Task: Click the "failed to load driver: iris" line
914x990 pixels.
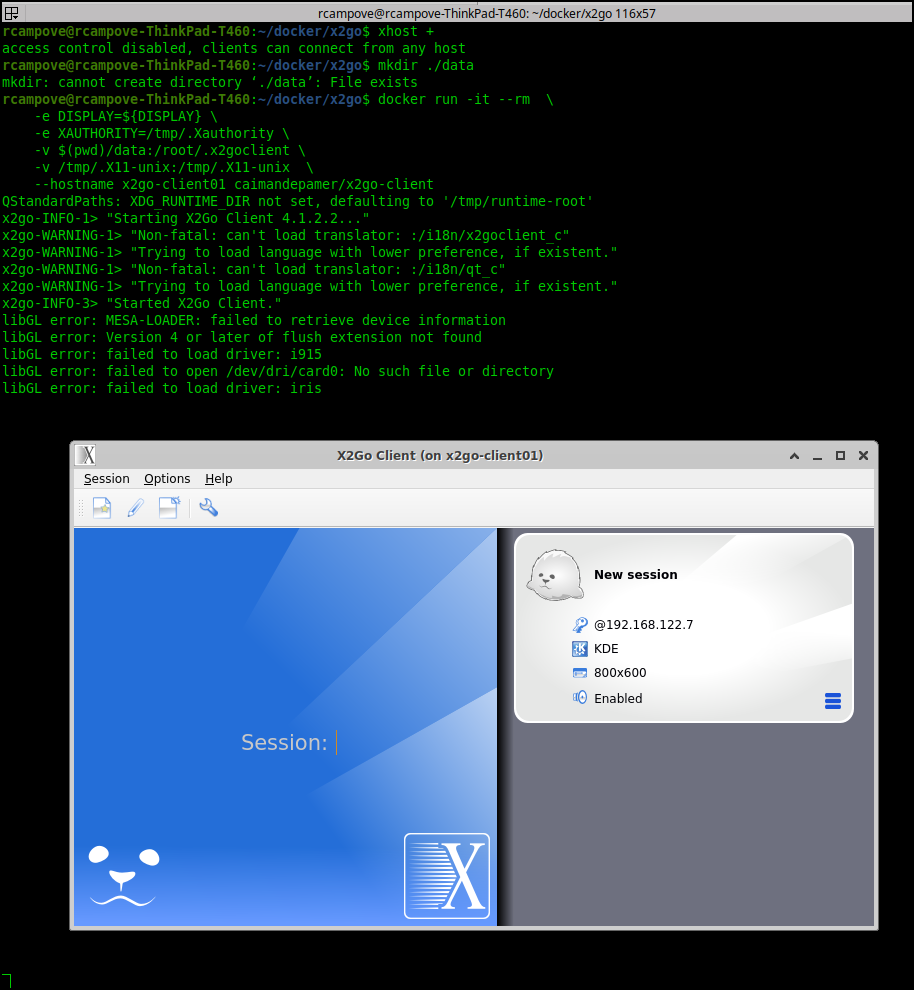Action: [162, 388]
